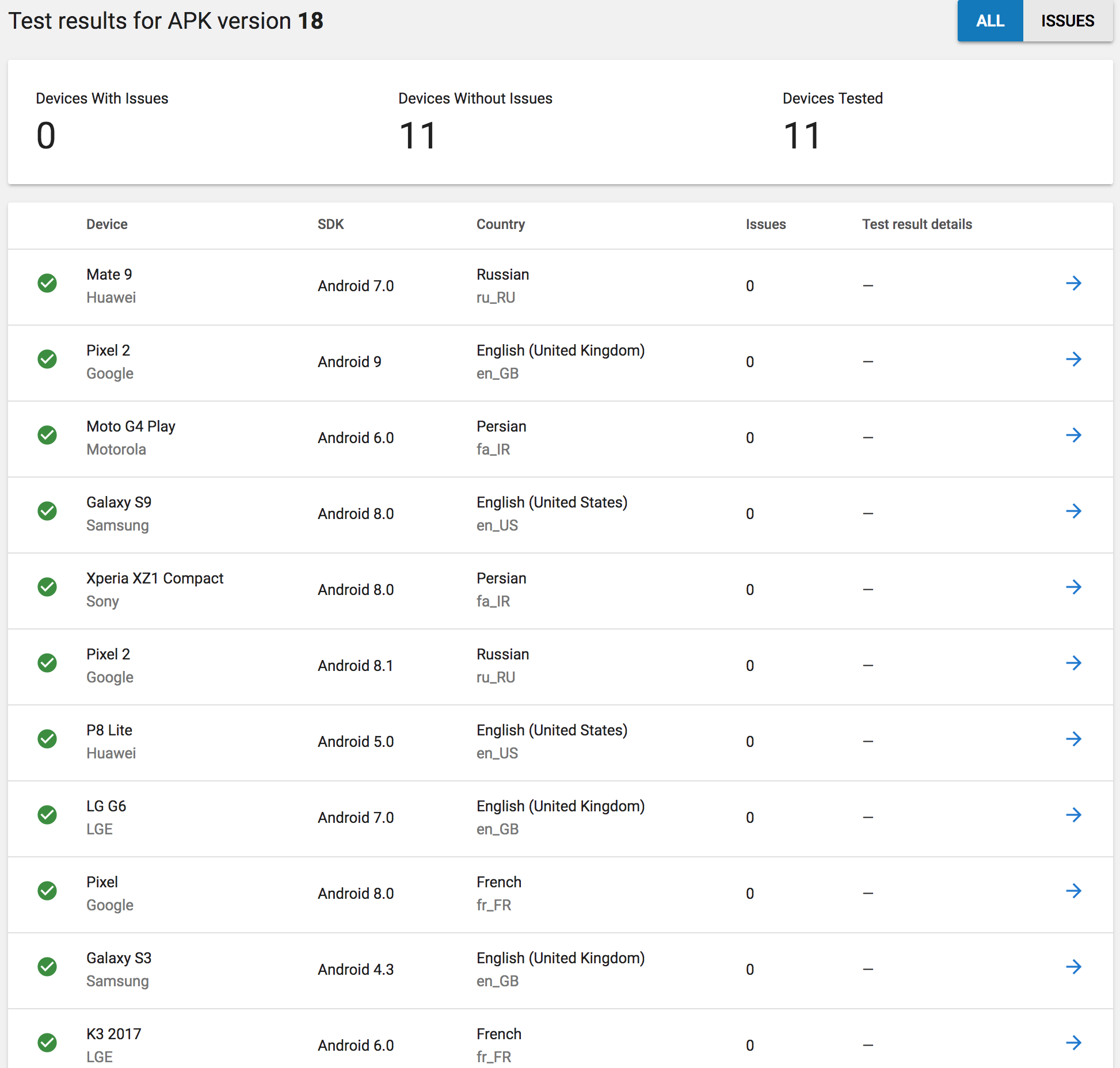Click Android 4.3 SDK cell
Screen dimensions: 1120x1068
[356, 970]
